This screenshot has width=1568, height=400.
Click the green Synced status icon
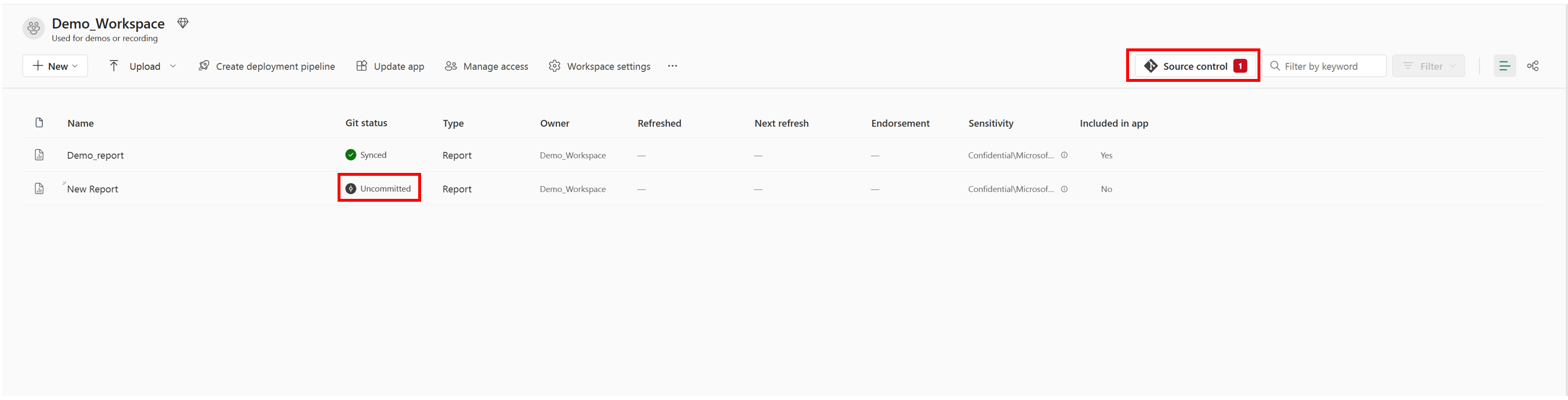[351, 155]
